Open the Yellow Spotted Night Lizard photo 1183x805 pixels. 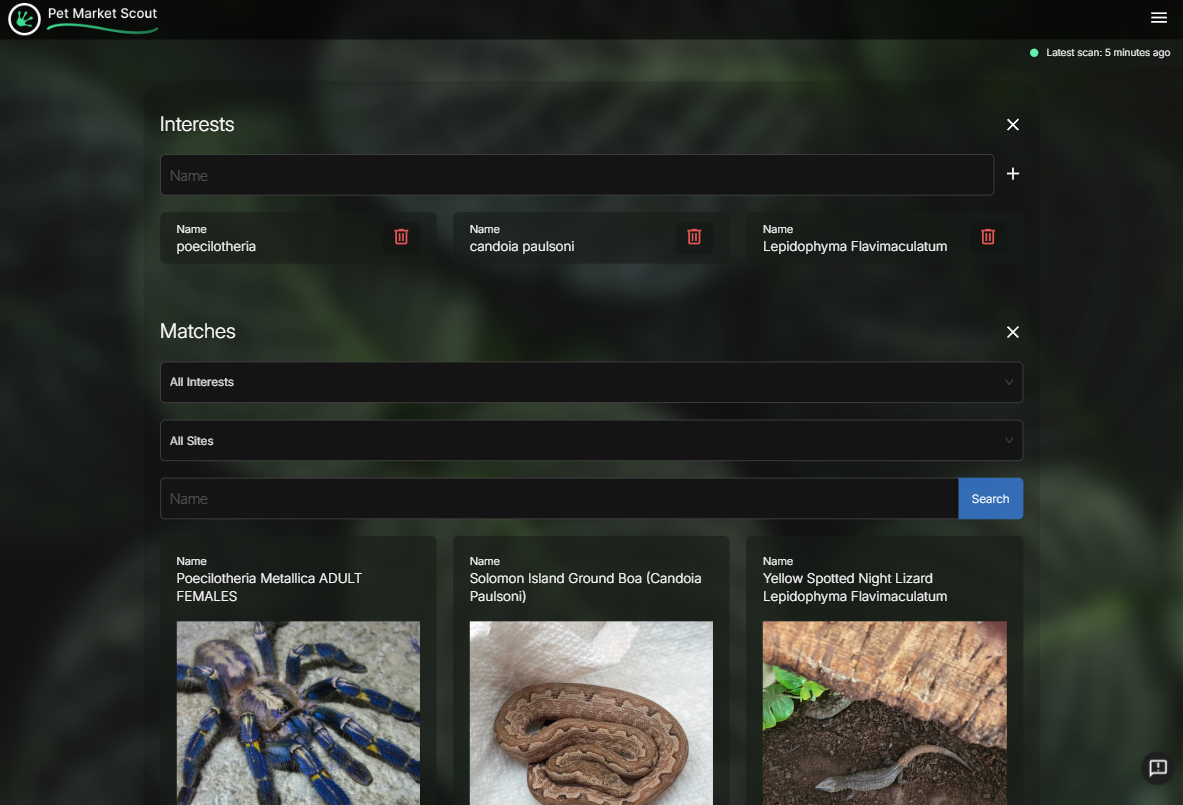coord(884,712)
